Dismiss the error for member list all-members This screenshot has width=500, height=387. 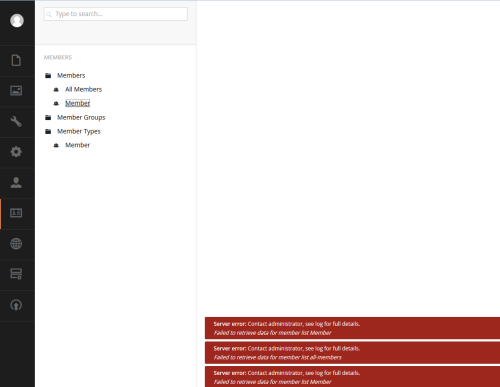(352, 353)
